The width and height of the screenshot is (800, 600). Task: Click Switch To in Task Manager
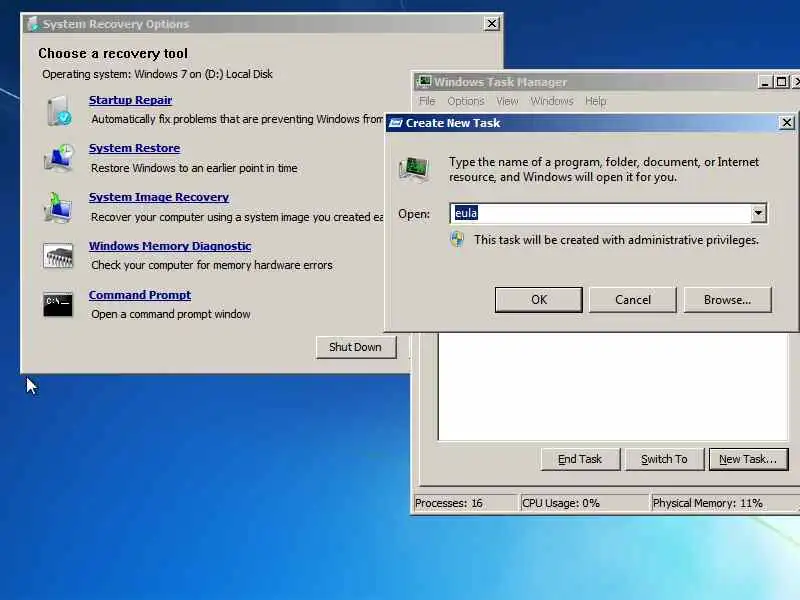coord(664,459)
